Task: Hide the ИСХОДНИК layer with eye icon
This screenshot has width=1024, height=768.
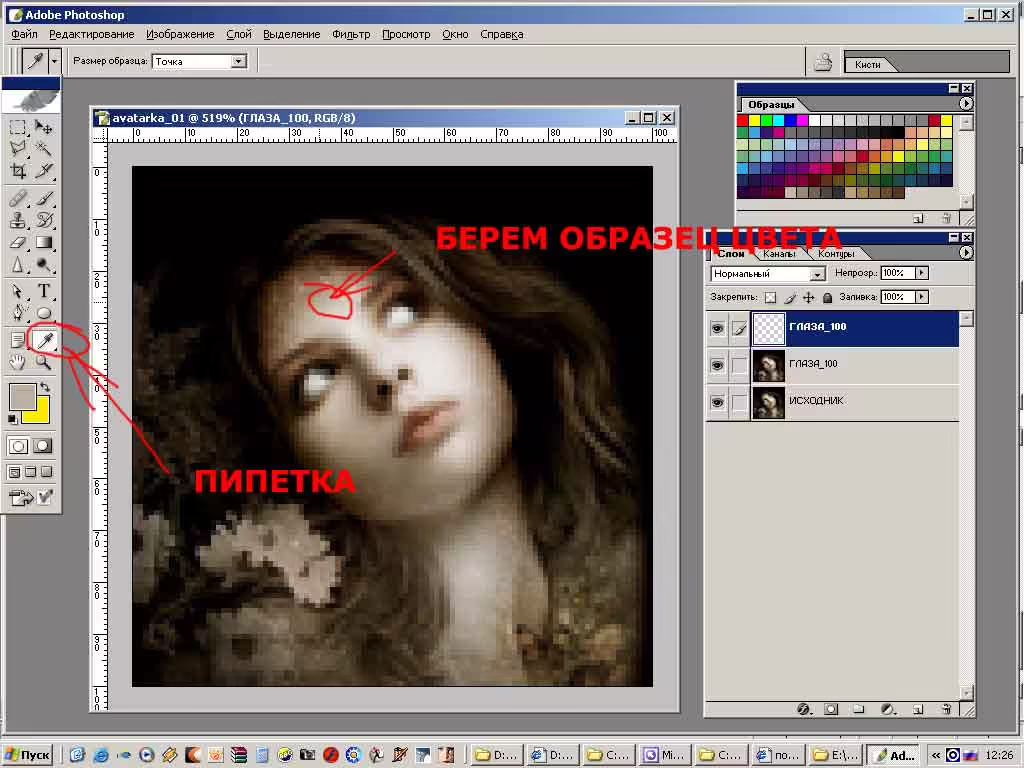Action: pyautogui.click(x=717, y=402)
